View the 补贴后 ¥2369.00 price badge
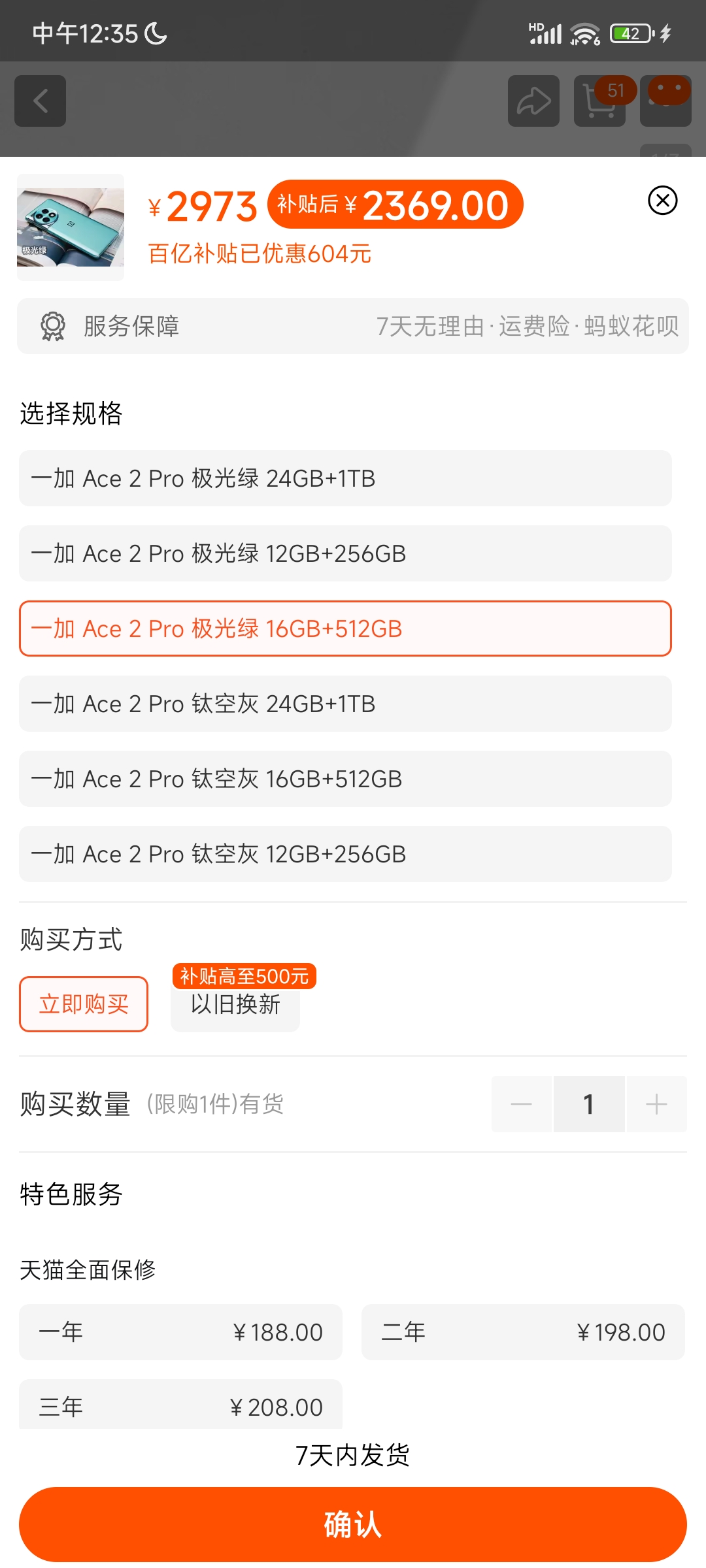 pos(394,204)
